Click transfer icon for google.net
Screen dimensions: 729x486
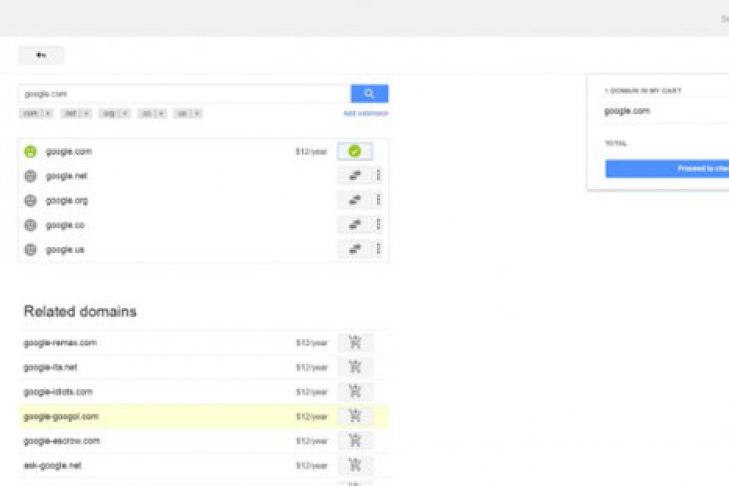click(354, 175)
